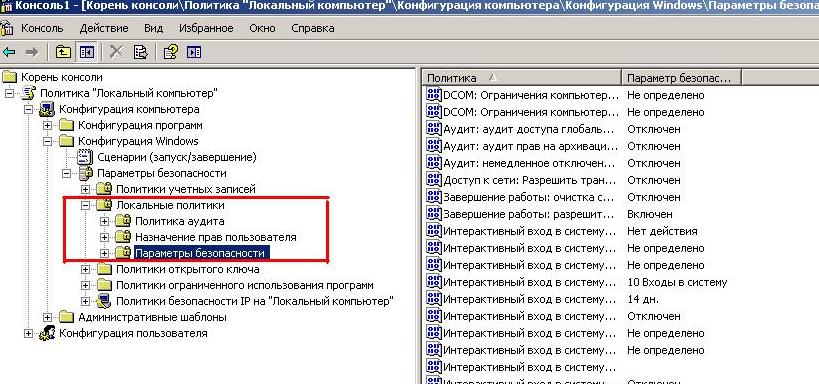Open Help via the question mark toolbar icon
This screenshot has height=384, width=819.
point(170,52)
